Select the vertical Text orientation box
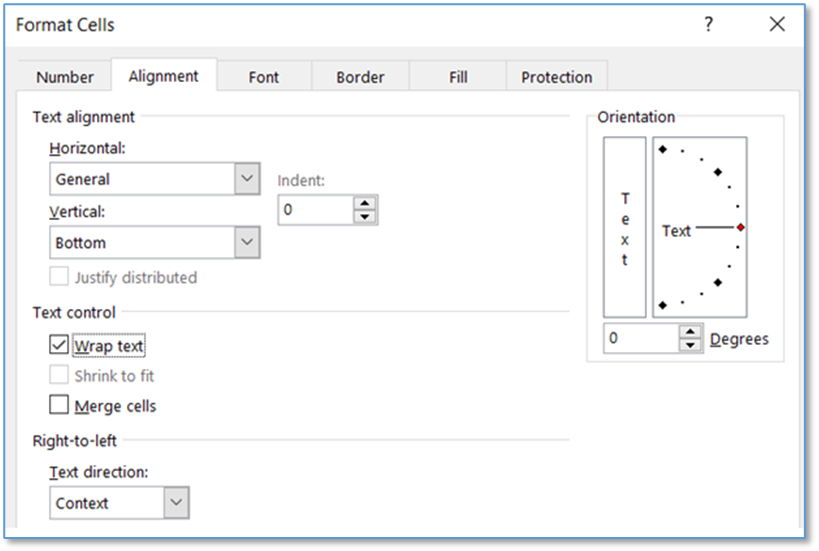This screenshot has width=819, height=551. click(625, 228)
